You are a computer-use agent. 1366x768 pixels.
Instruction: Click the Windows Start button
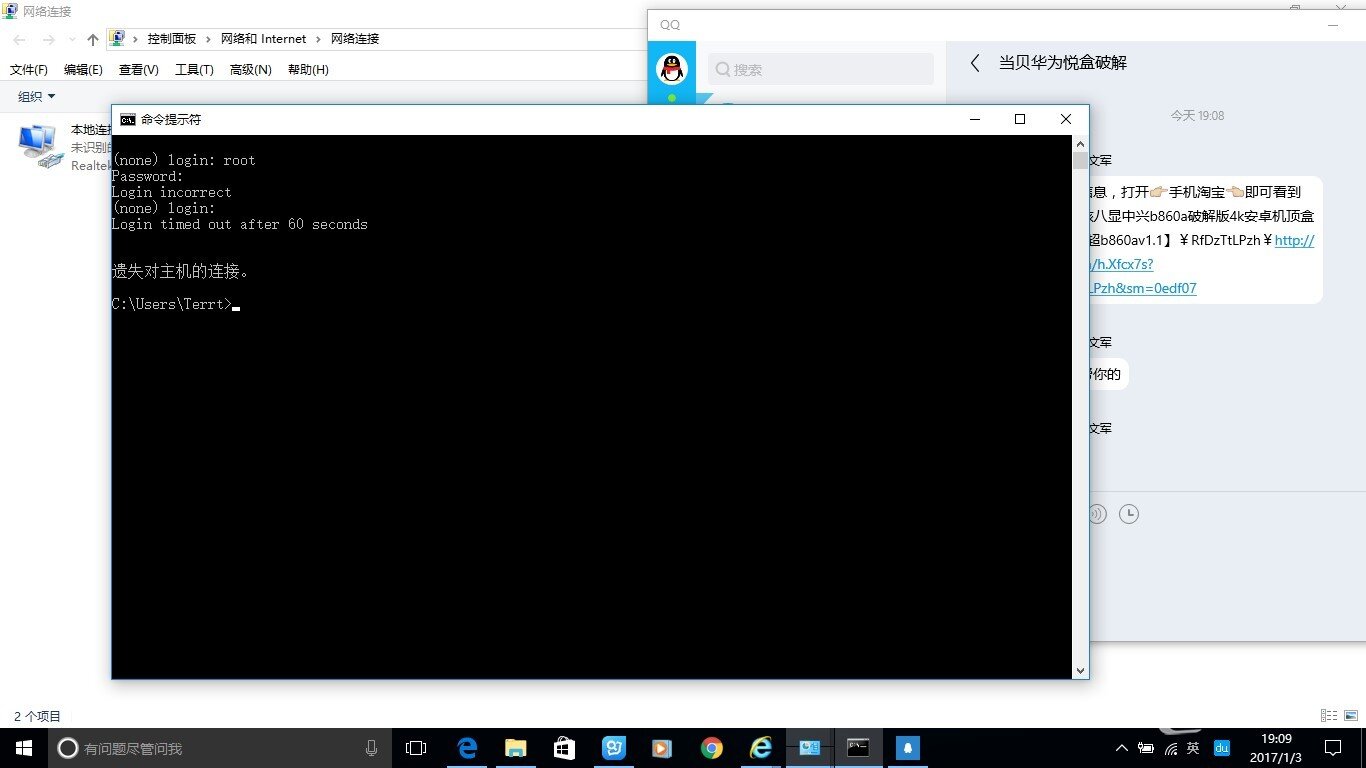click(x=24, y=748)
